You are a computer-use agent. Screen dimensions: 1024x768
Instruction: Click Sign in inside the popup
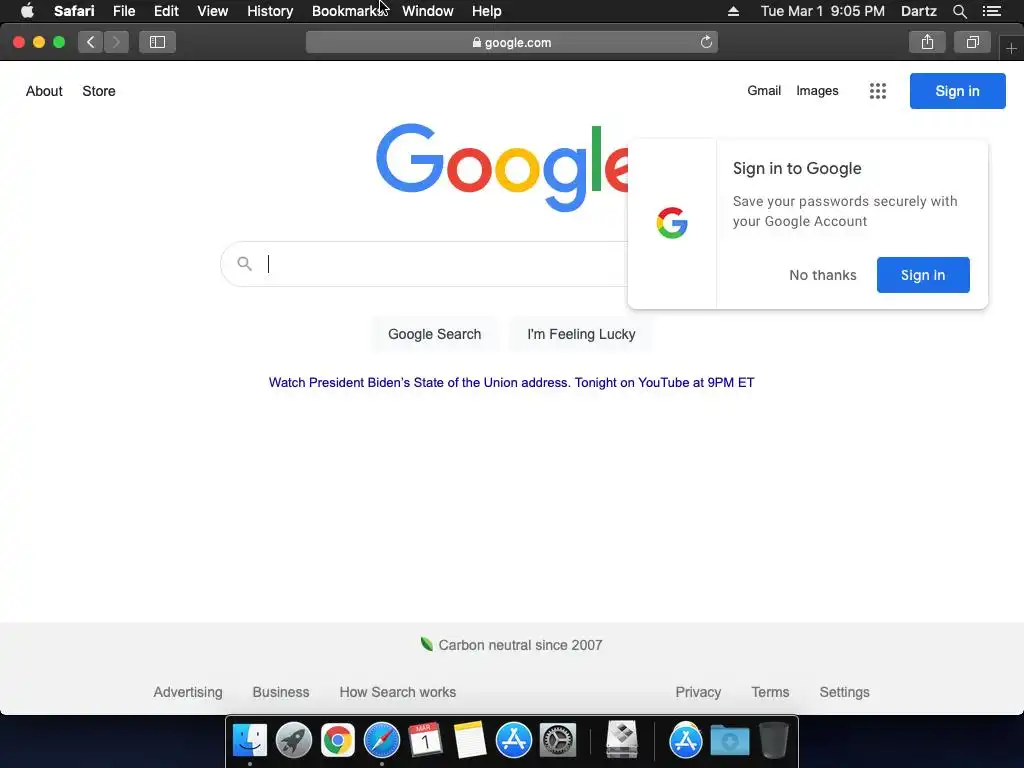923,275
